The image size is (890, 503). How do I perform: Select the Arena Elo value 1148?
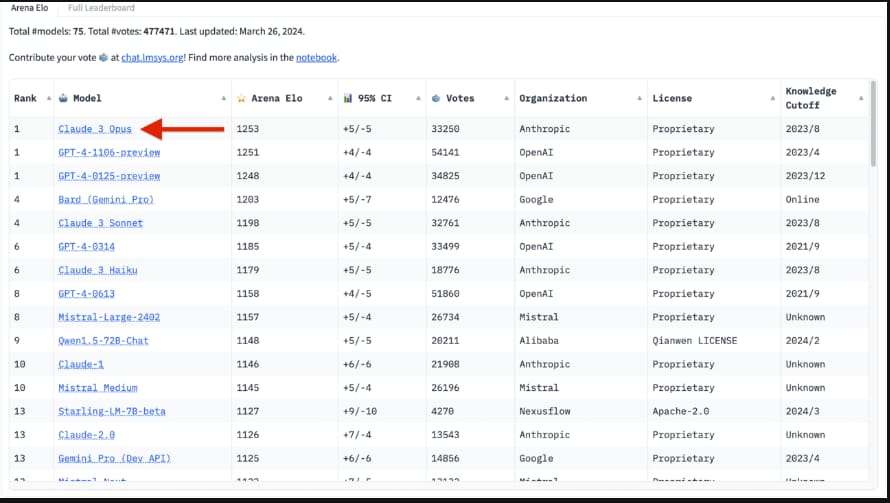click(x=247, y=341)
